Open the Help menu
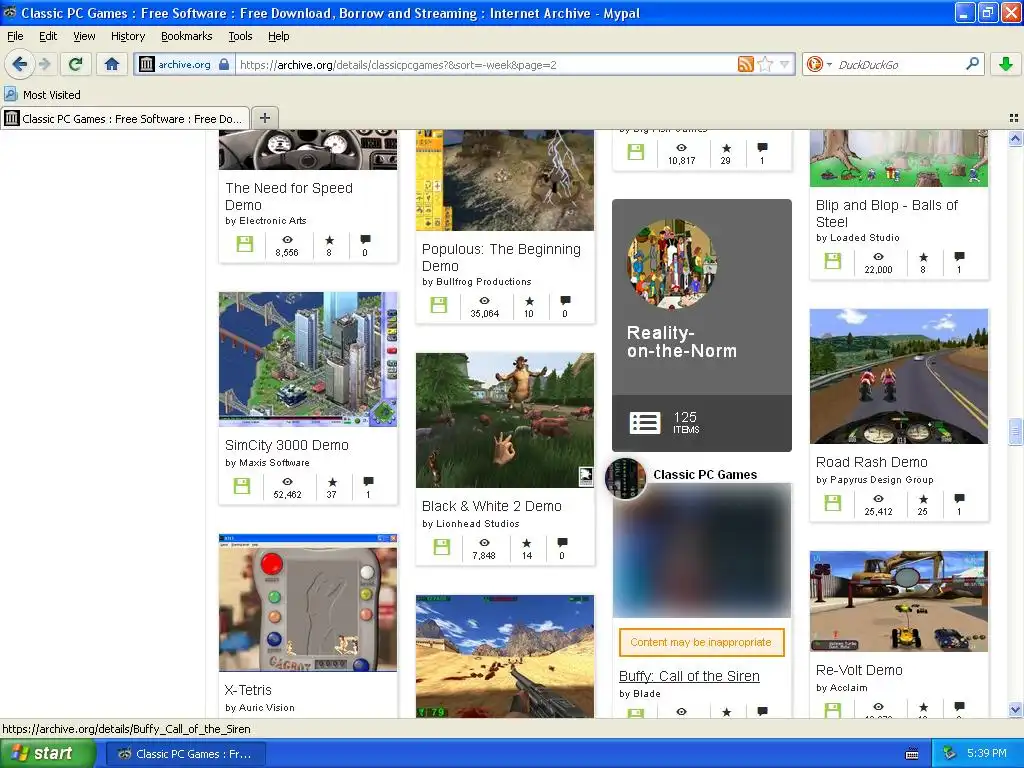 tap(279, 36)
